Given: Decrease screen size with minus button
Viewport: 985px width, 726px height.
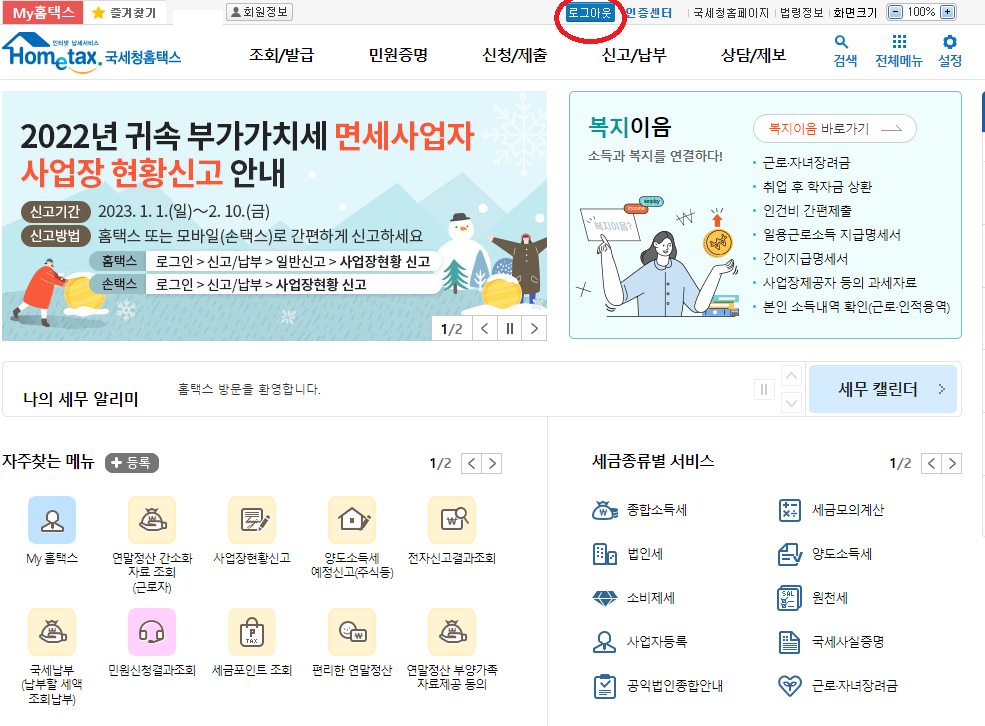Looking at the screenshot, I should tap(896, 12).
